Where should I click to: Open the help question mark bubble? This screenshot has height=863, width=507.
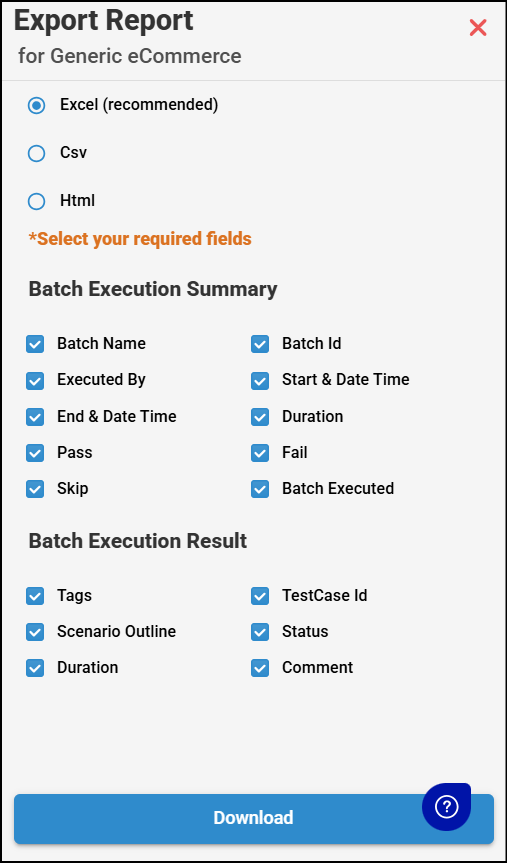click(x=446, y=807)
